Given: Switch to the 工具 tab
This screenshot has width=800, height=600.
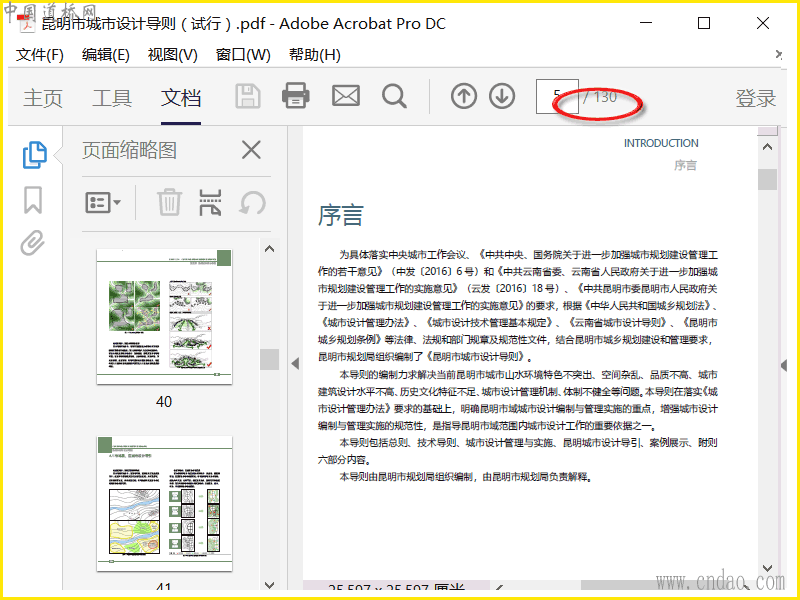Looking at the screenshot, I should 112,98.
